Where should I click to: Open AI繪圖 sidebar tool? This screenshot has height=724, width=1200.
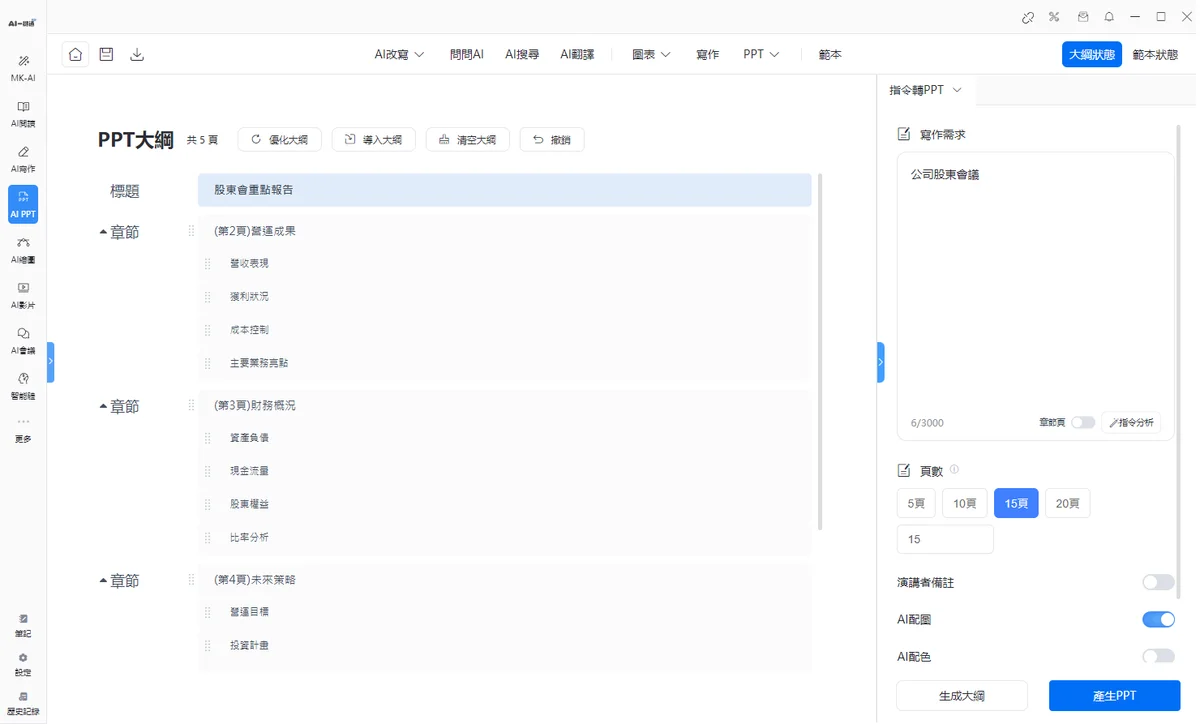(x=23, y=250)
